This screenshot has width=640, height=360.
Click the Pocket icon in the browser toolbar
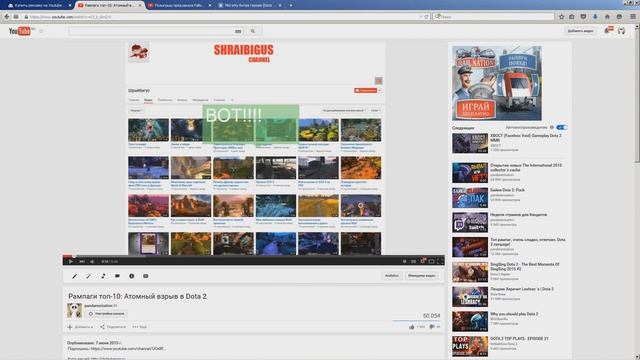(x=583, y=17)
